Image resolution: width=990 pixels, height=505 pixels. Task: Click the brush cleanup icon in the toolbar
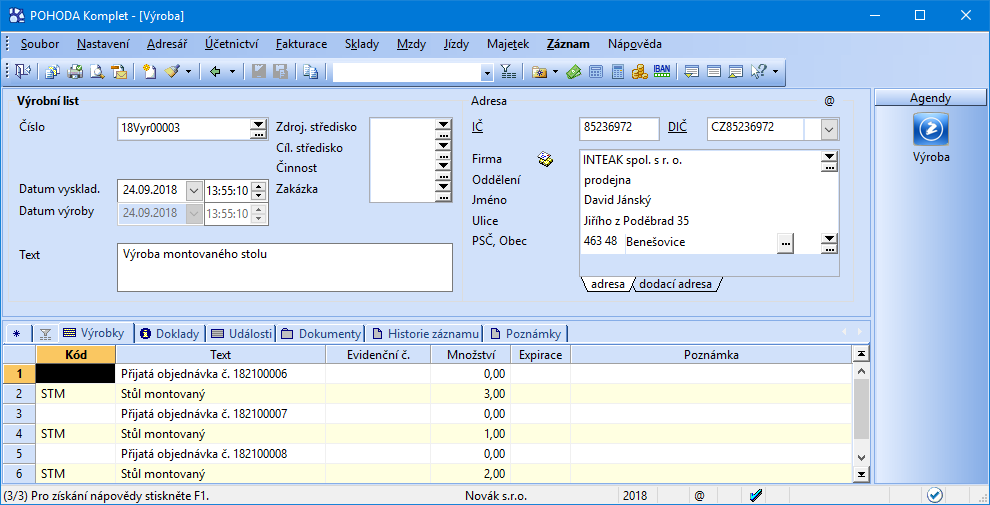tap(172, 72)
